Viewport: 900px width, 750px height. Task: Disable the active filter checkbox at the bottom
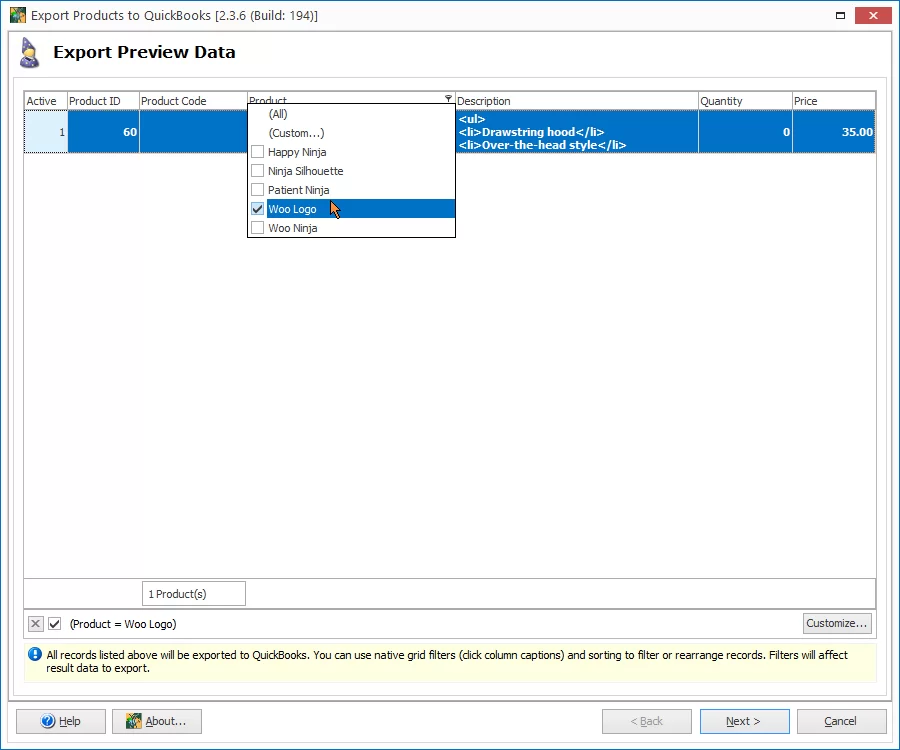click(x=55, y=623)
